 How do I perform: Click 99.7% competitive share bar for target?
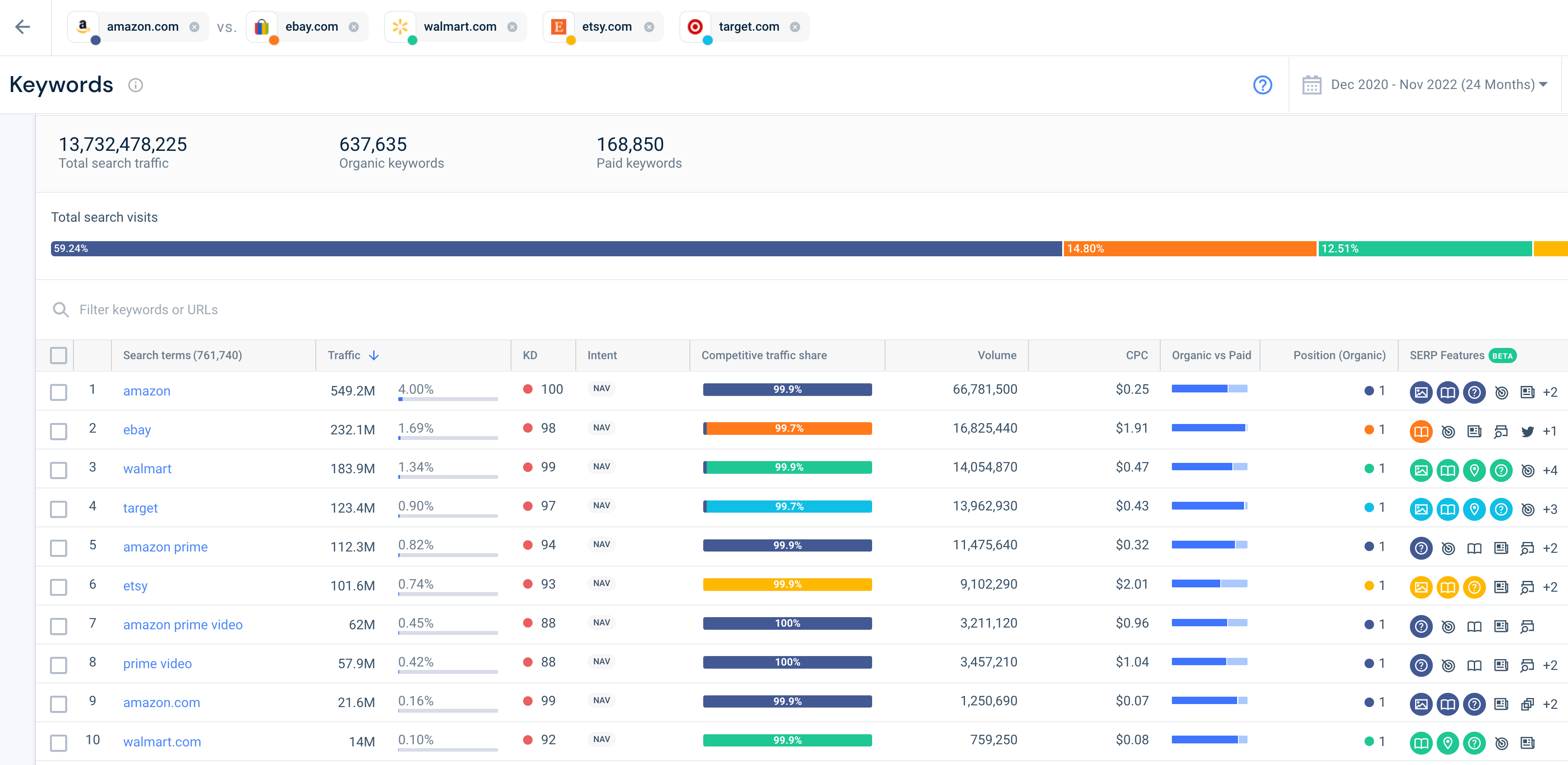[787, 506]
